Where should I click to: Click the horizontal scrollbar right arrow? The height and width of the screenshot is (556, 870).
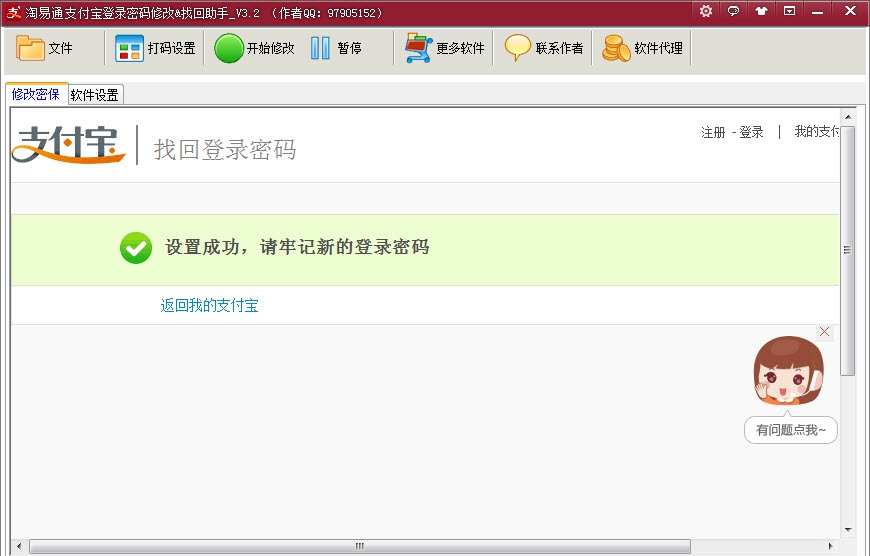pyautogui.click(x=831, y=547)
